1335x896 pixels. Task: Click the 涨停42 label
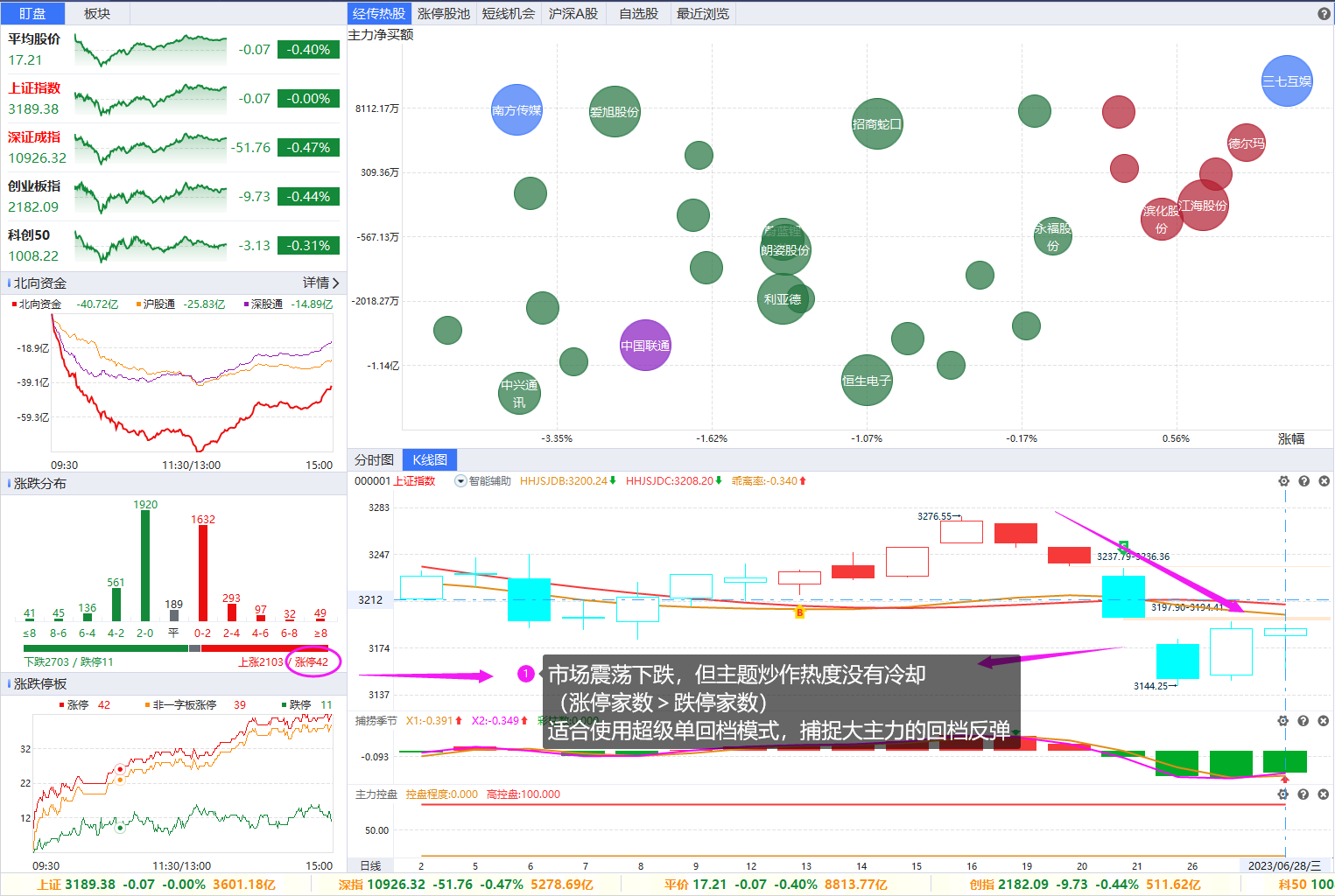pyautogui.click(x=312, y=662)
